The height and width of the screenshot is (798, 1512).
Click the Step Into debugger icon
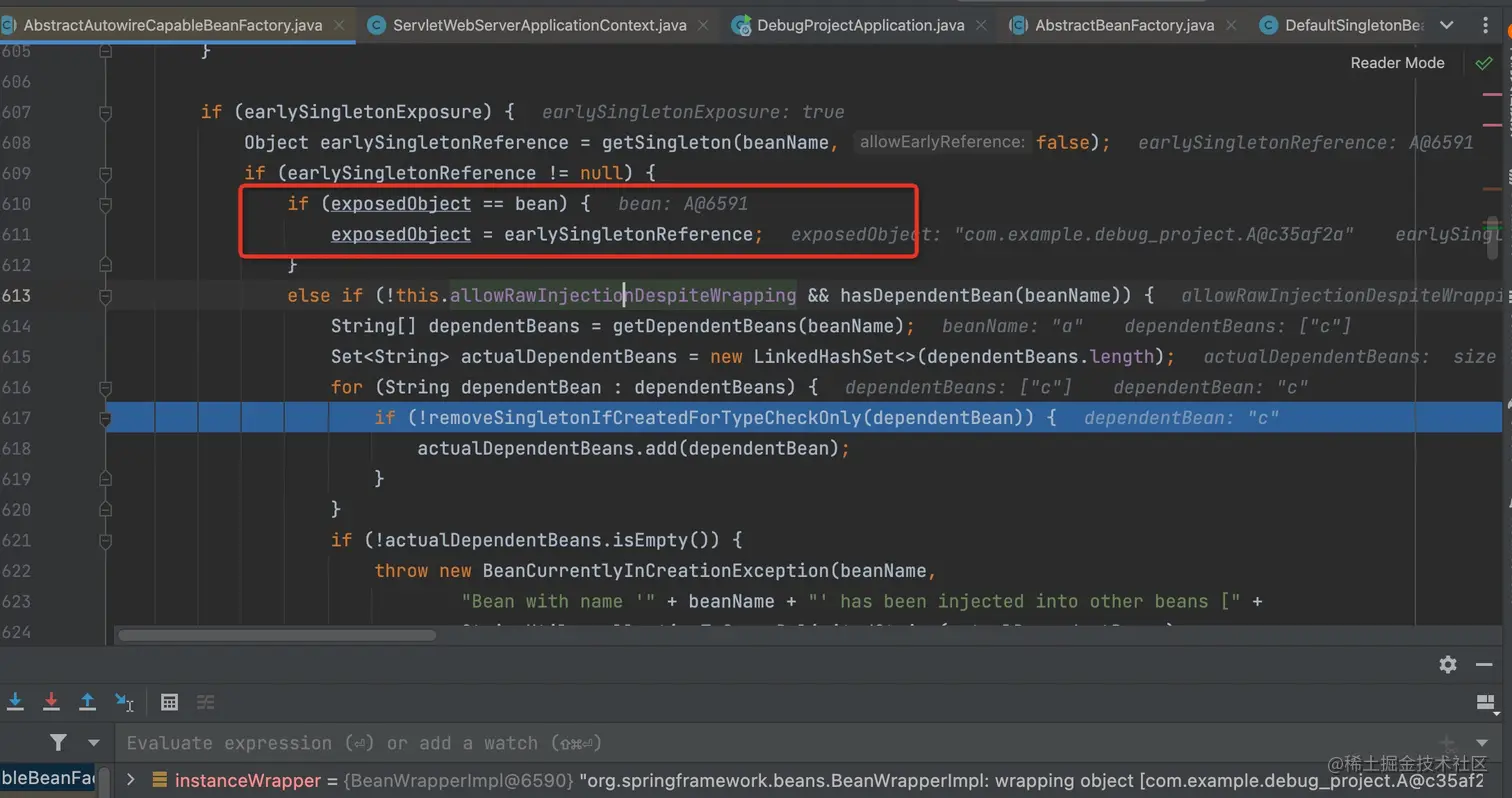click(x=15, y=702)
